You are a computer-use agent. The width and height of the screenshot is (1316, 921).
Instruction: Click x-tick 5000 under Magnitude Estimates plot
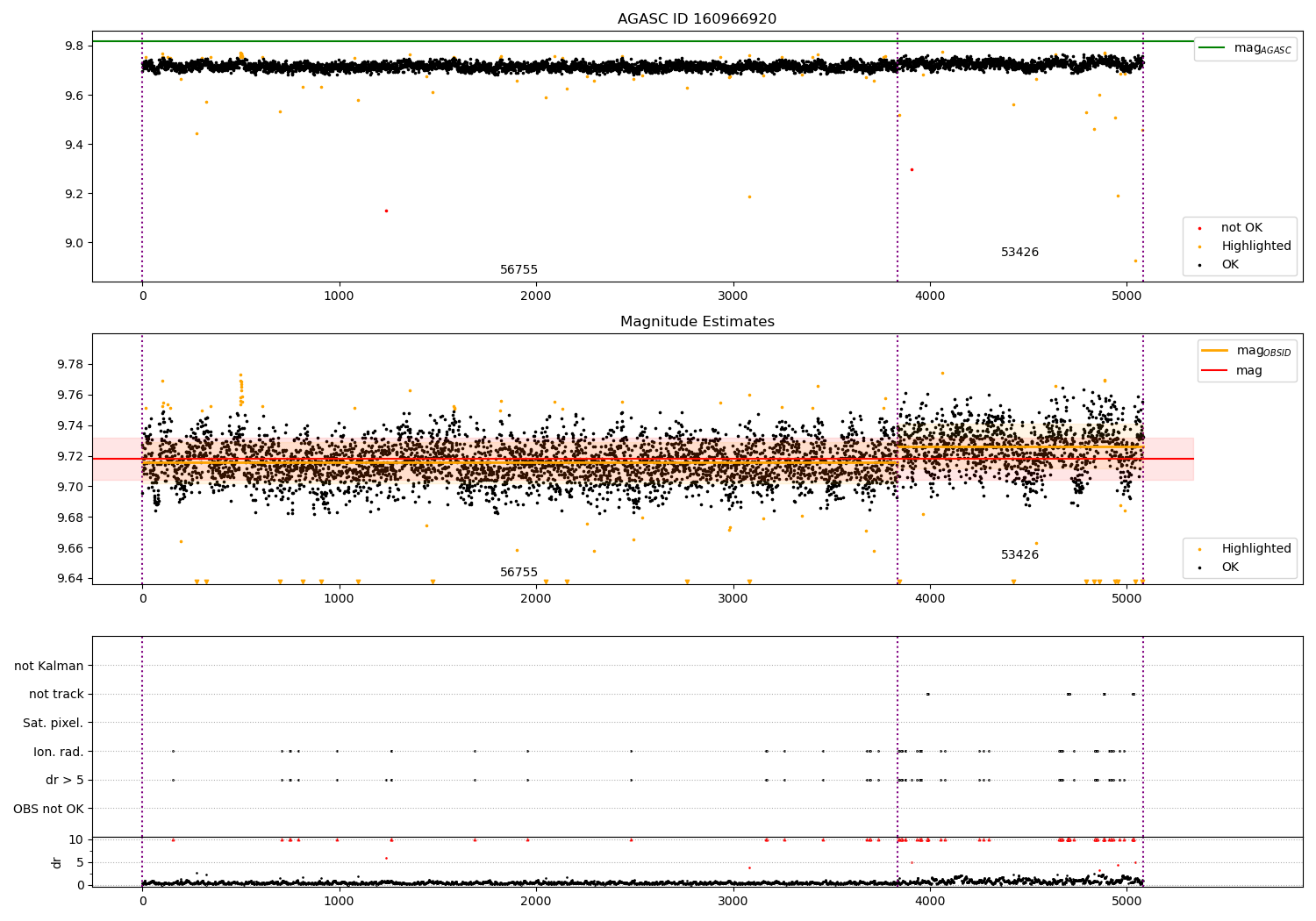click(1126, 598)
